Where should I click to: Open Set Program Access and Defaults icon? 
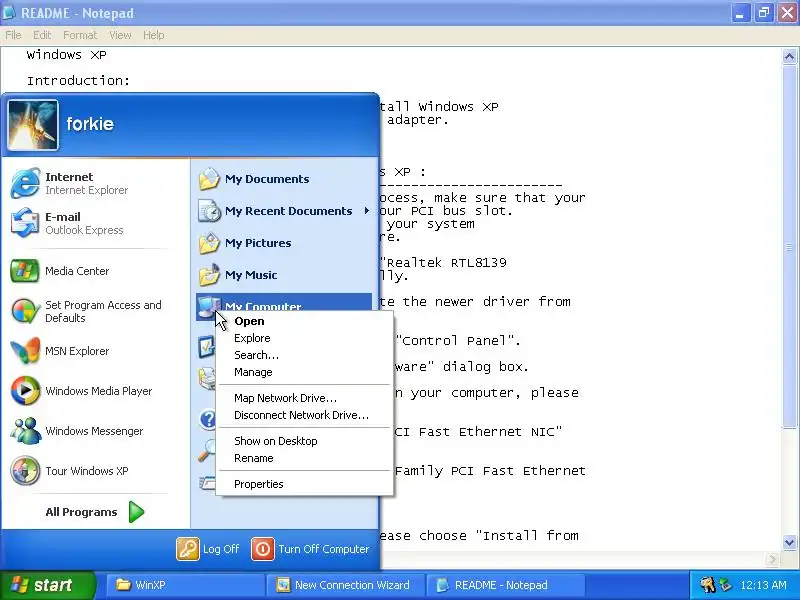click(24, 311)
